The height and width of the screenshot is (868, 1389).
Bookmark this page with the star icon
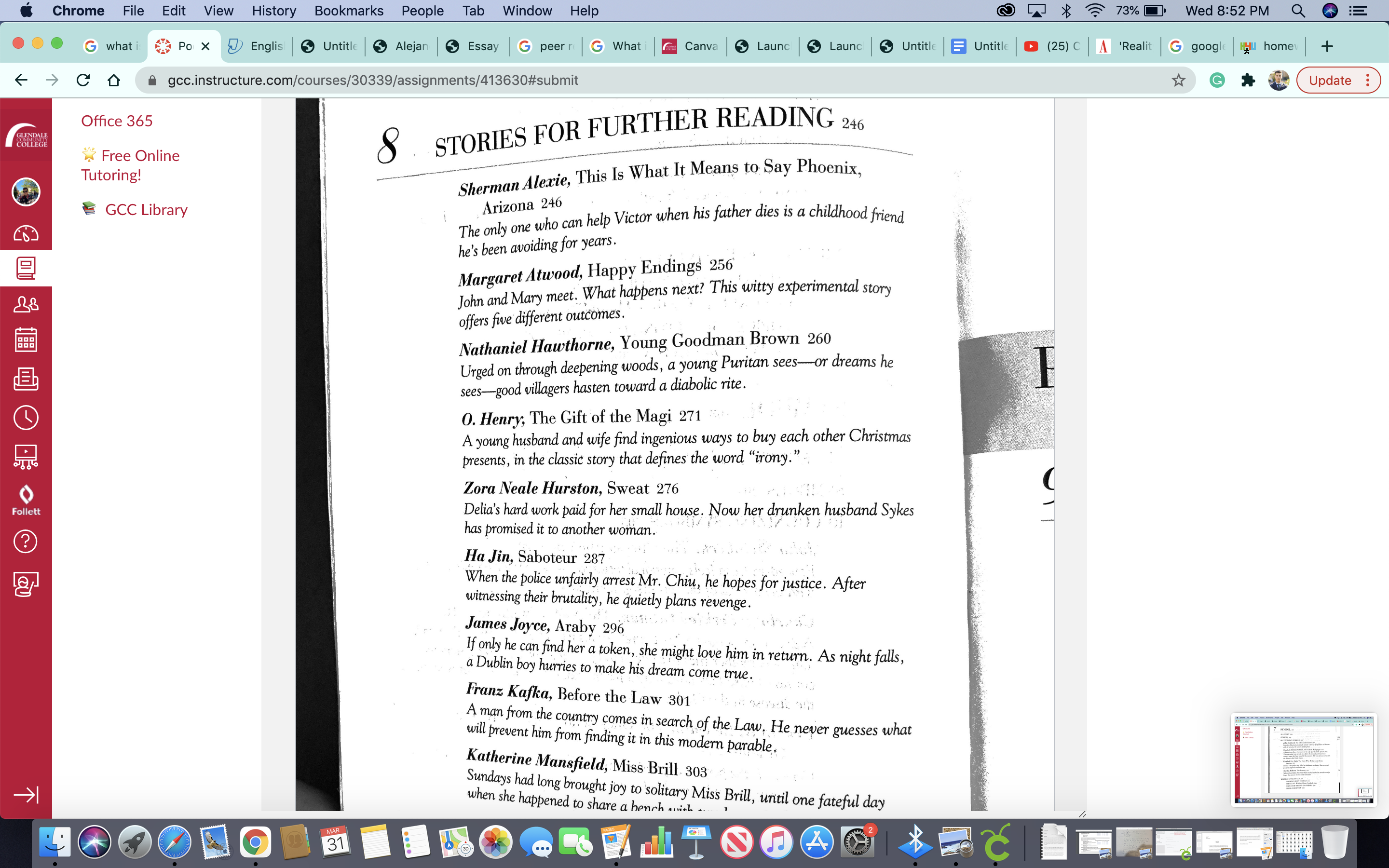(1178, 81)
